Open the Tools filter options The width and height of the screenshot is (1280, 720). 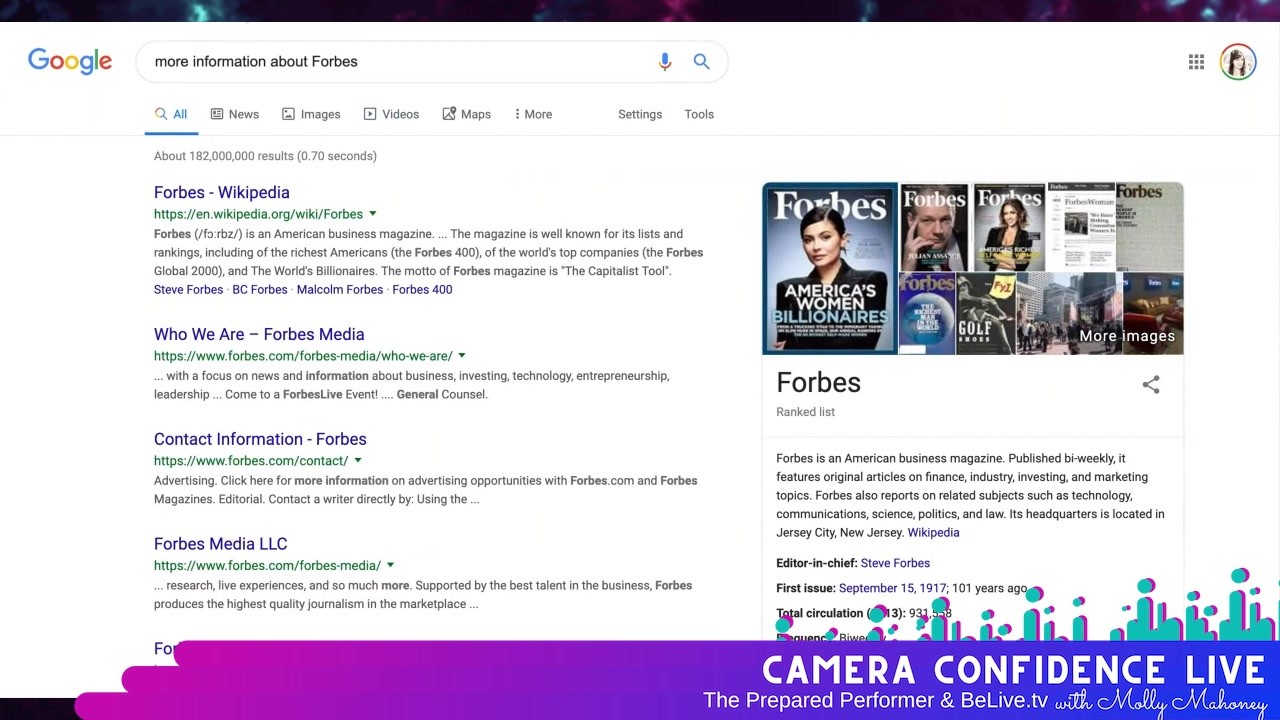tap(699, 114)
